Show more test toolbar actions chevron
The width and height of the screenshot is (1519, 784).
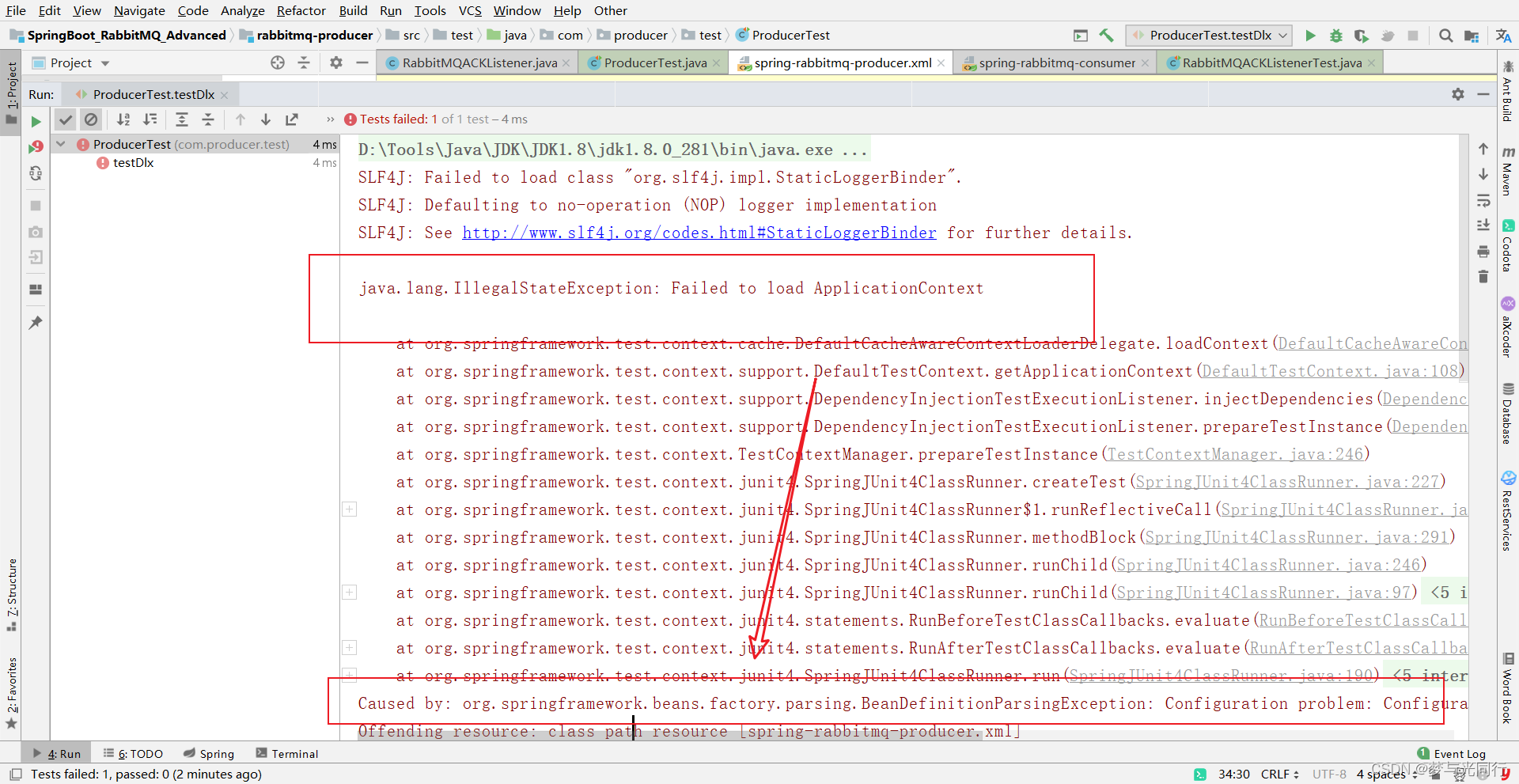pyautogui.click(x=330, y=119)
